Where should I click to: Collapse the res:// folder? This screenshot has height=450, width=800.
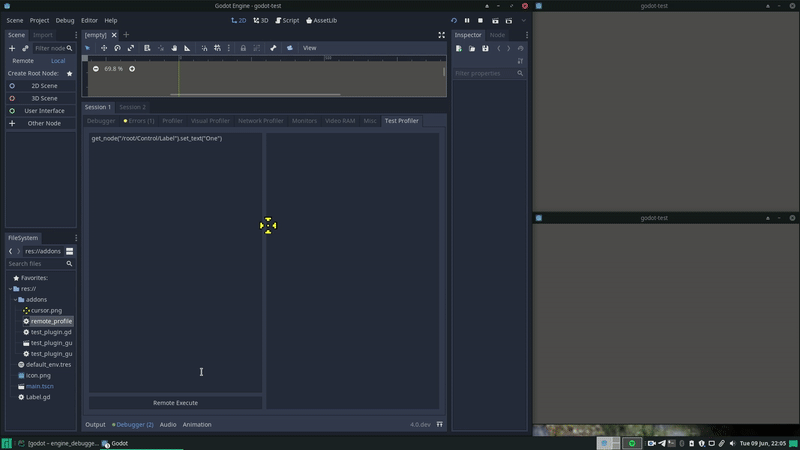11,289
